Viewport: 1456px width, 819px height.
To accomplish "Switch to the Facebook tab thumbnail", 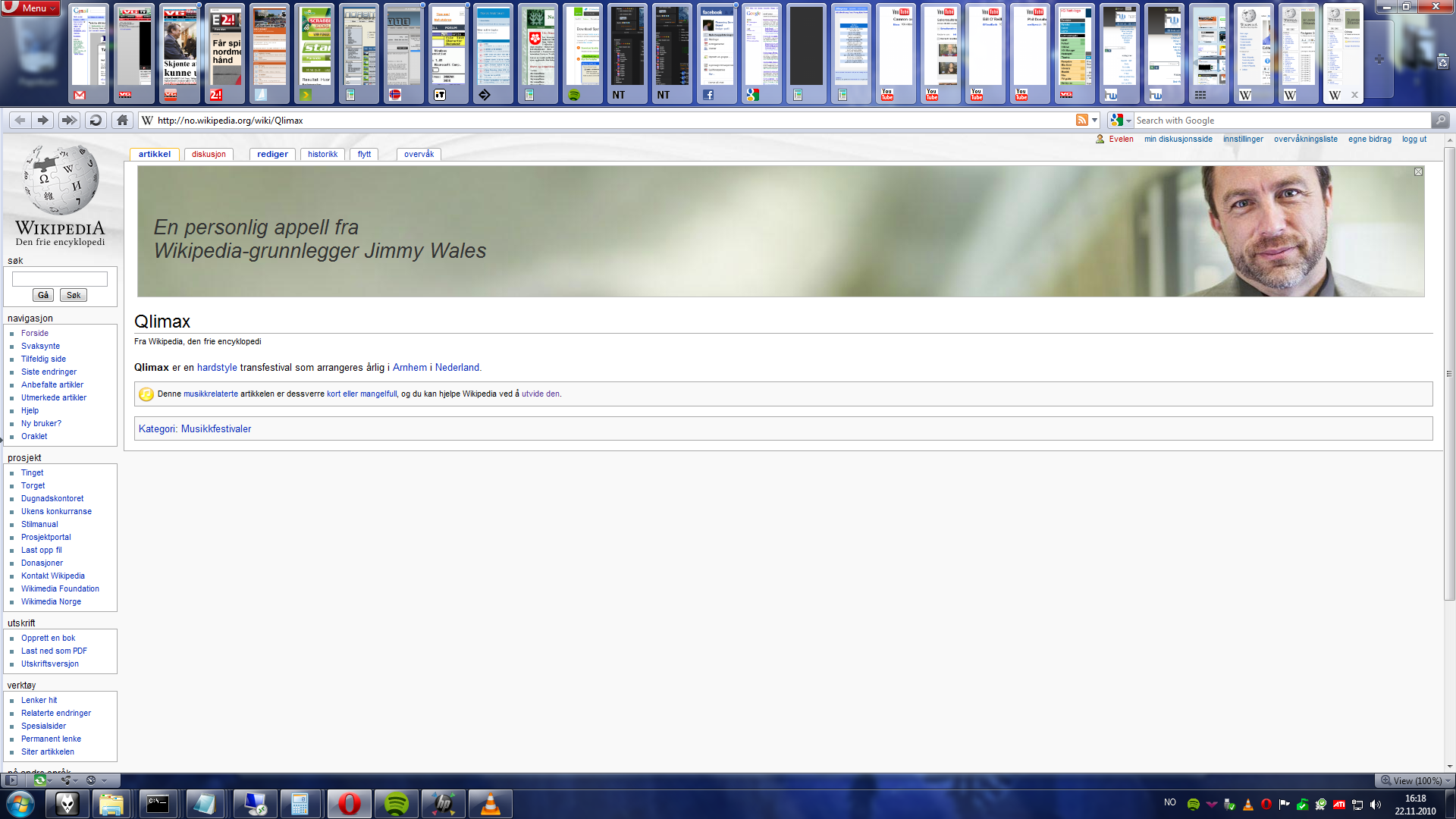I will 717,53.
